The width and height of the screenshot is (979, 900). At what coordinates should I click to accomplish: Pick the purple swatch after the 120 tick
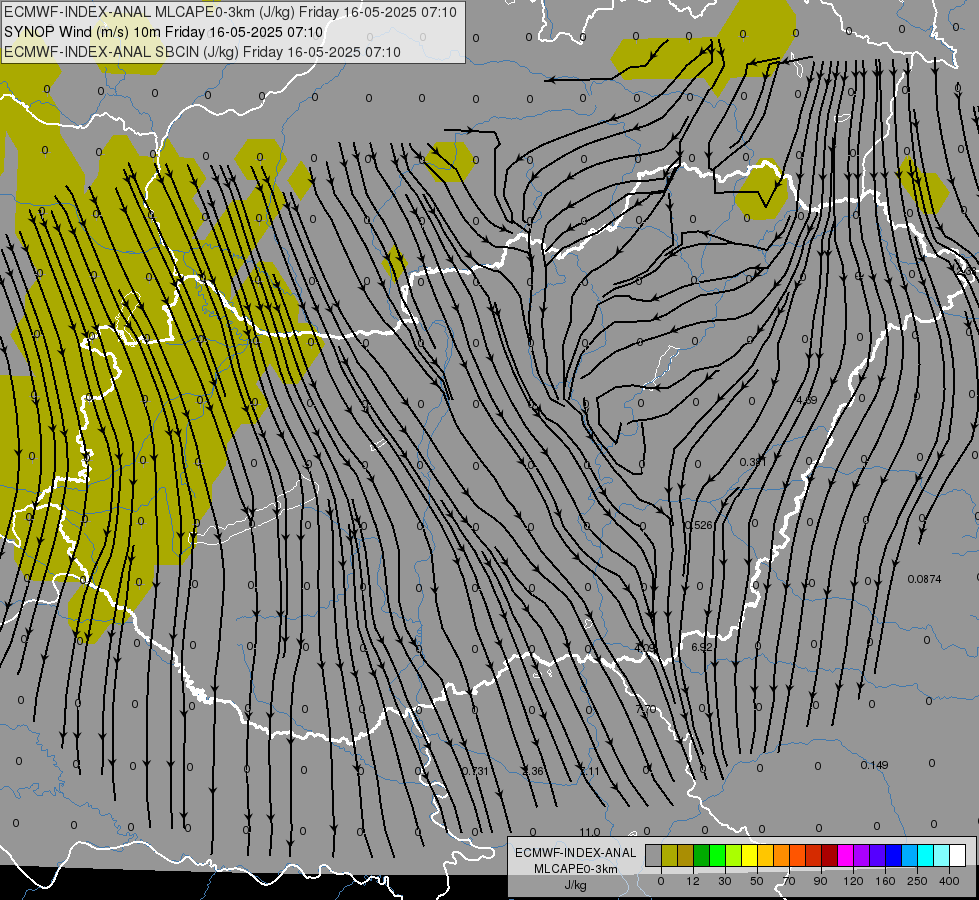pyautogui.click(x=862, y=855)
